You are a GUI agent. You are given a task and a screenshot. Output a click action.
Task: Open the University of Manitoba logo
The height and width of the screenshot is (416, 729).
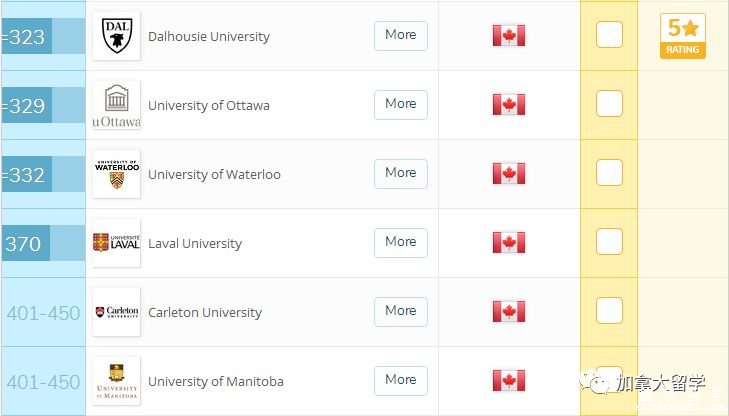[x=116, y=381]
